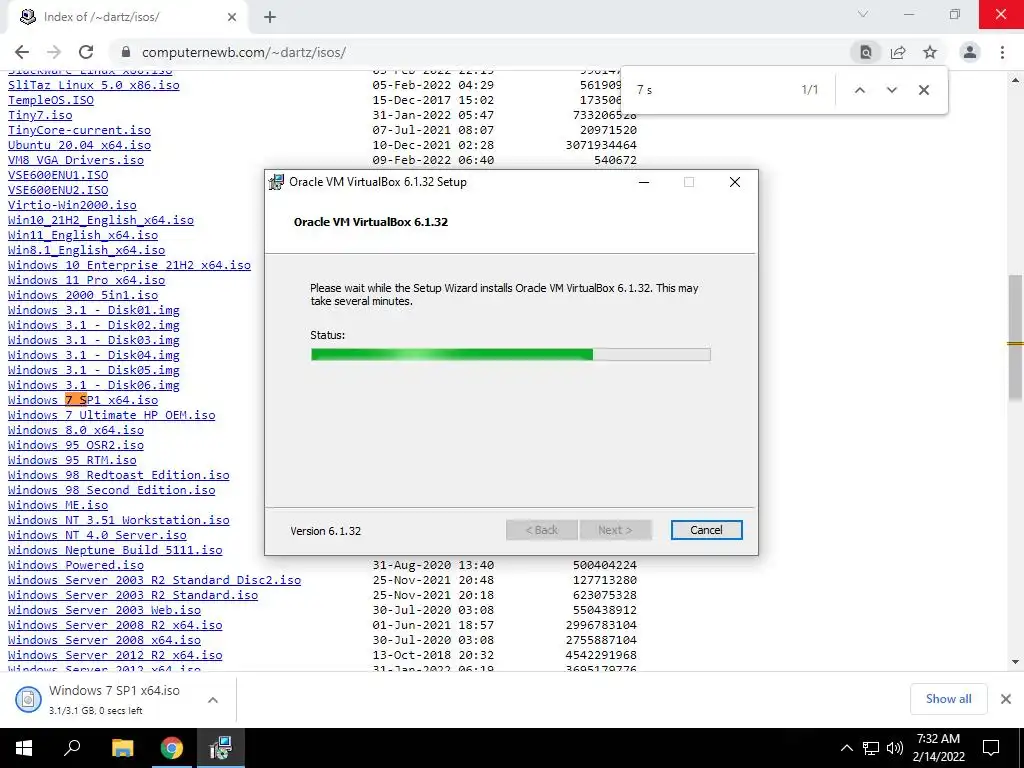The height and width of the screenshot is (768, 1024).
Task: Click the scrollbar down arrow
Action: (1015, 662)
